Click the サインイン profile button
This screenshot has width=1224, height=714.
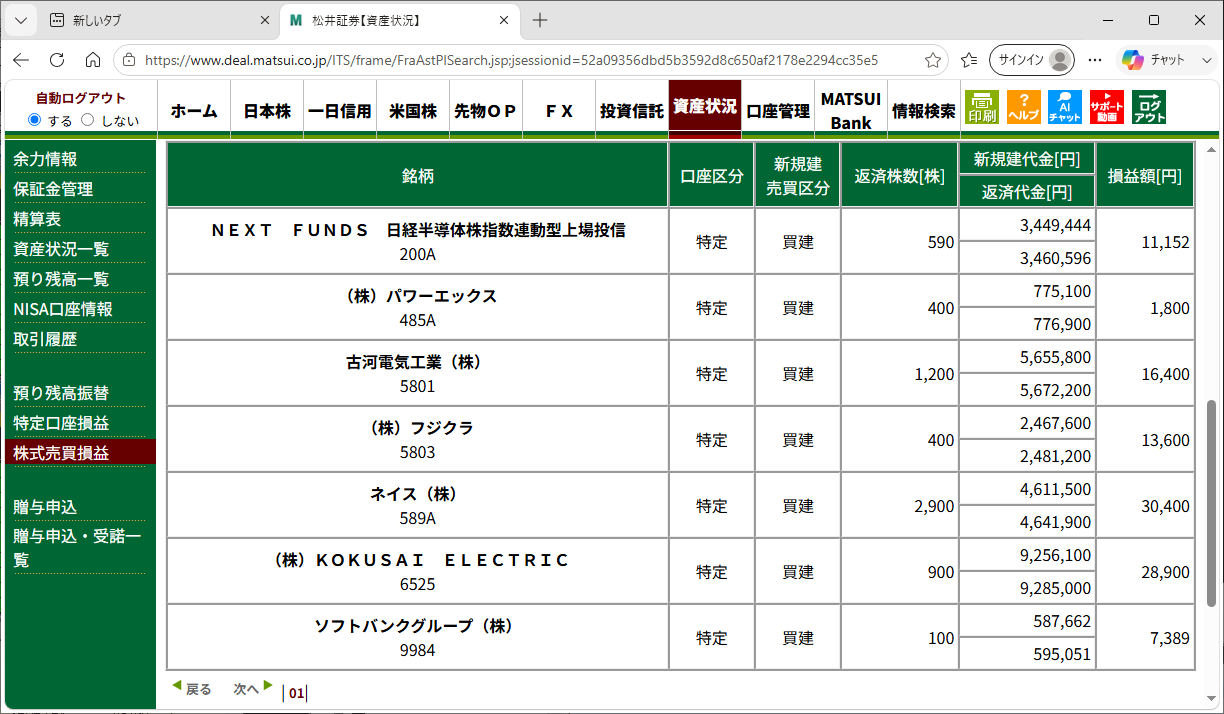(1032, 60)
